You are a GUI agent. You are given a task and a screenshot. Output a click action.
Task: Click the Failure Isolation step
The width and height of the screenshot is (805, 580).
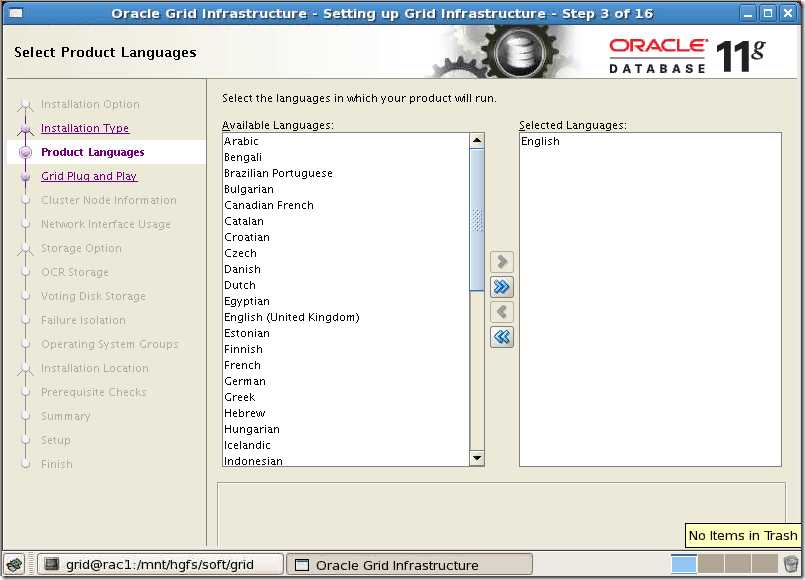(x=83, y=320)
